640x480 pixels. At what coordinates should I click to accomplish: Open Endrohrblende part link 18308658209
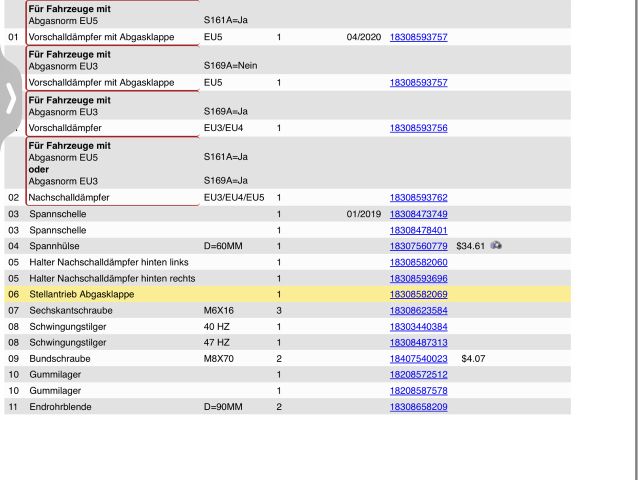418,407
